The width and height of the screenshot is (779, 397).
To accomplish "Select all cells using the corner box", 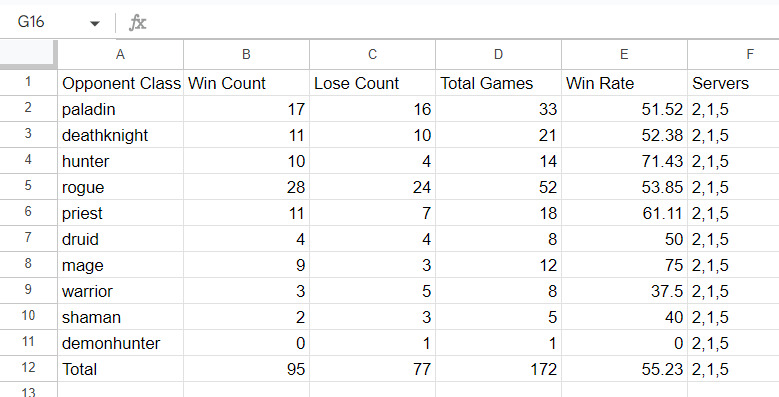I will [x=28, y=54].
